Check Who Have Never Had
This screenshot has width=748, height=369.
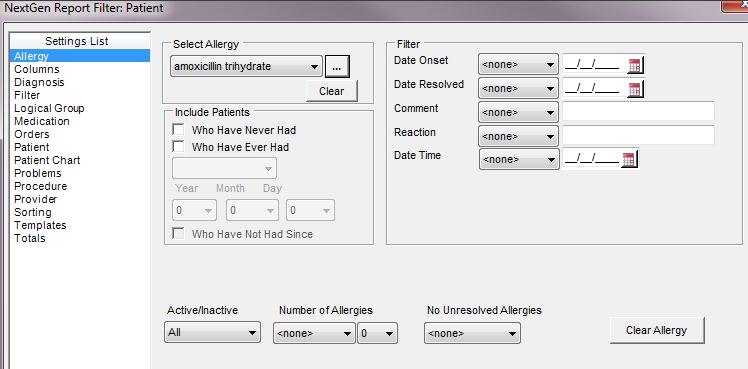pyautogui.click(x=178, y=130)
